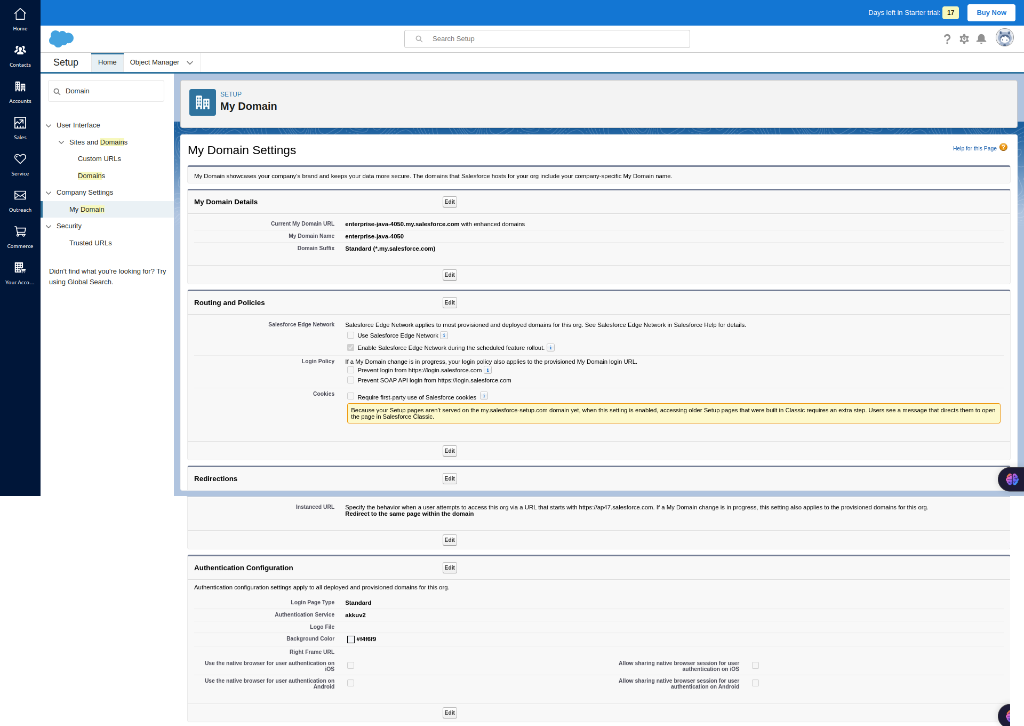Click the Buy Now button

(990, 12)
